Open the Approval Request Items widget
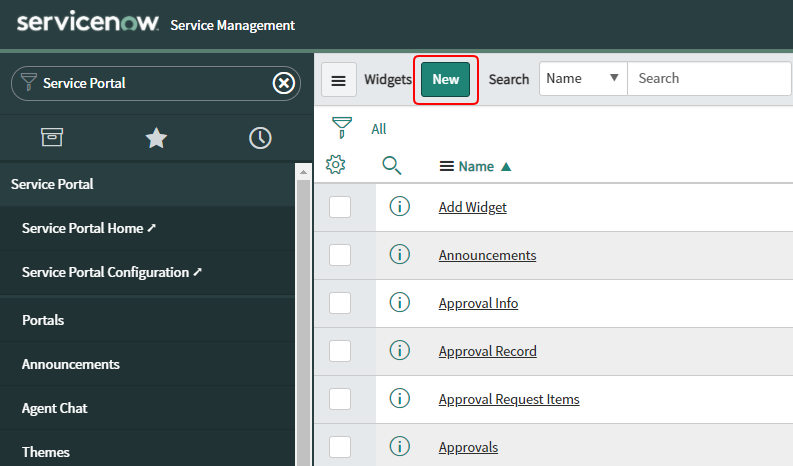Image resolution: width=793 pixels, height=466 pixels. pyautogui.click(x=509, y=400)
